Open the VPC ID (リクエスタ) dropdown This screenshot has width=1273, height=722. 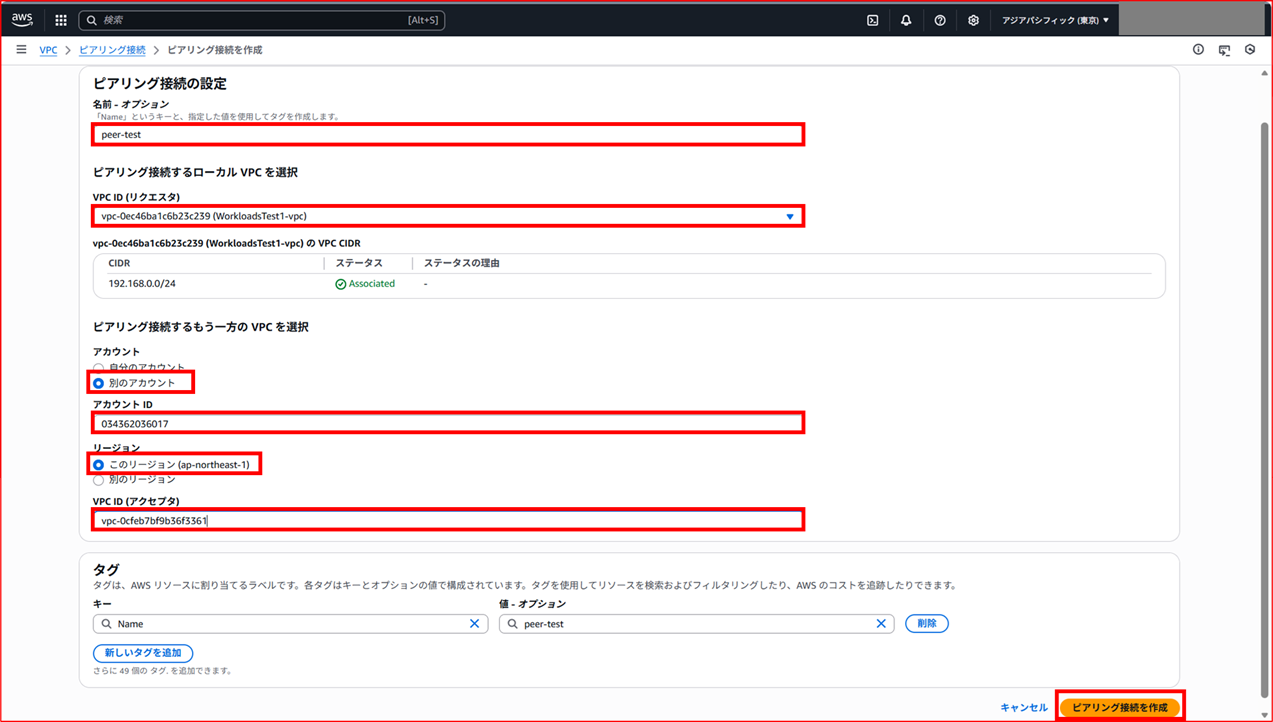[789, 215]
